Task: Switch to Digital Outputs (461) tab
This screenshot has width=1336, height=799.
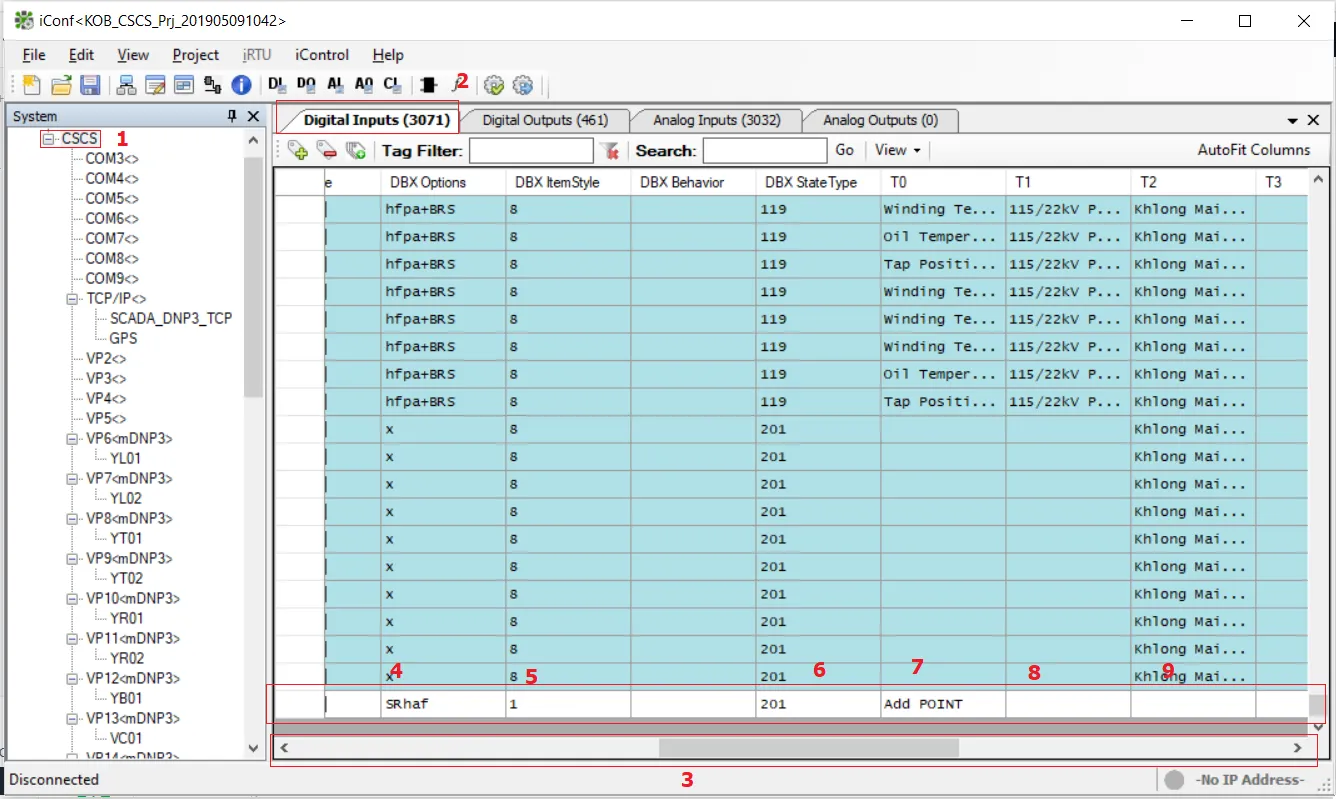Action: (545, 120)
